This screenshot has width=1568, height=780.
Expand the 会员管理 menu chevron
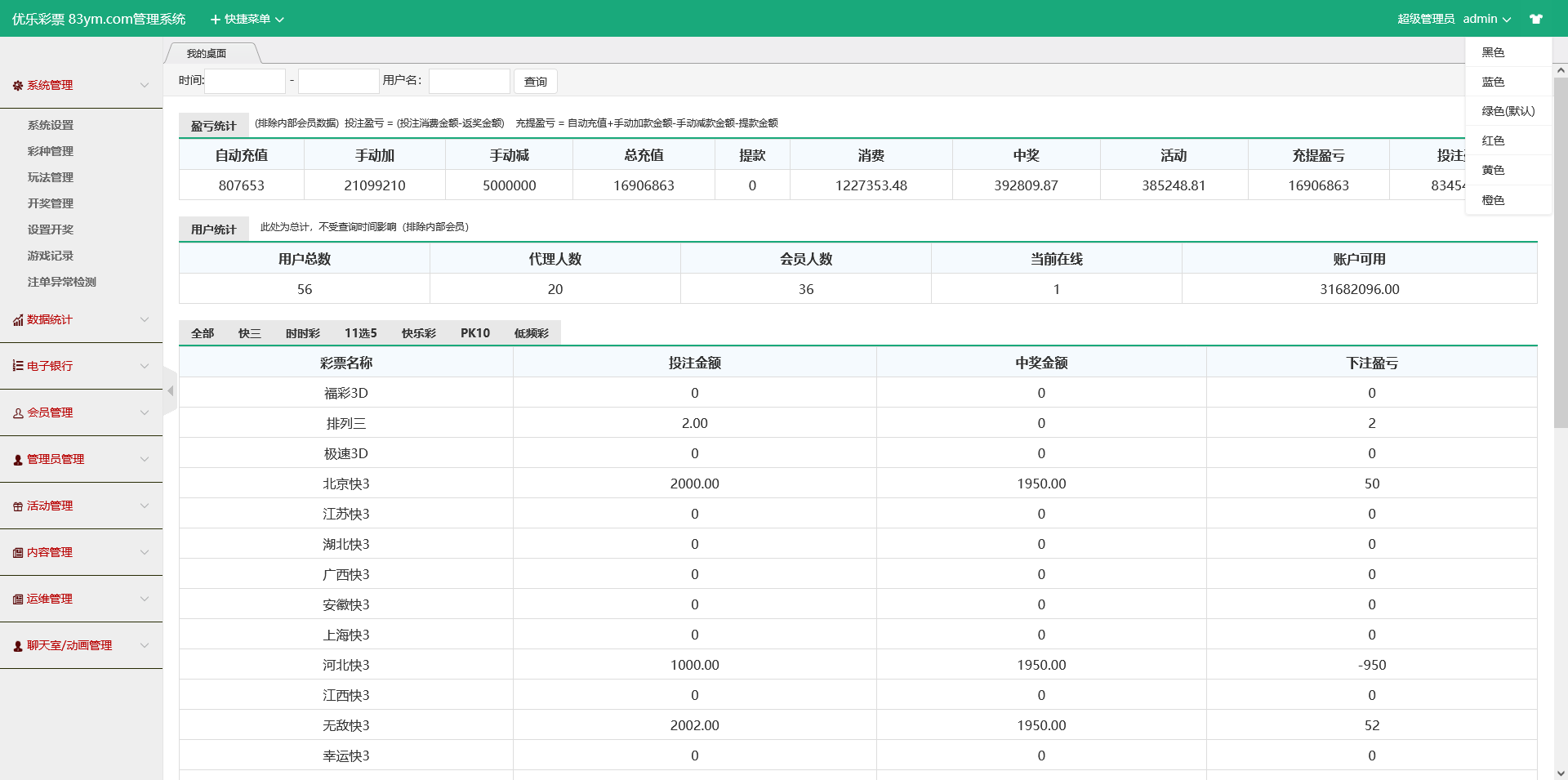click(145, 412)
